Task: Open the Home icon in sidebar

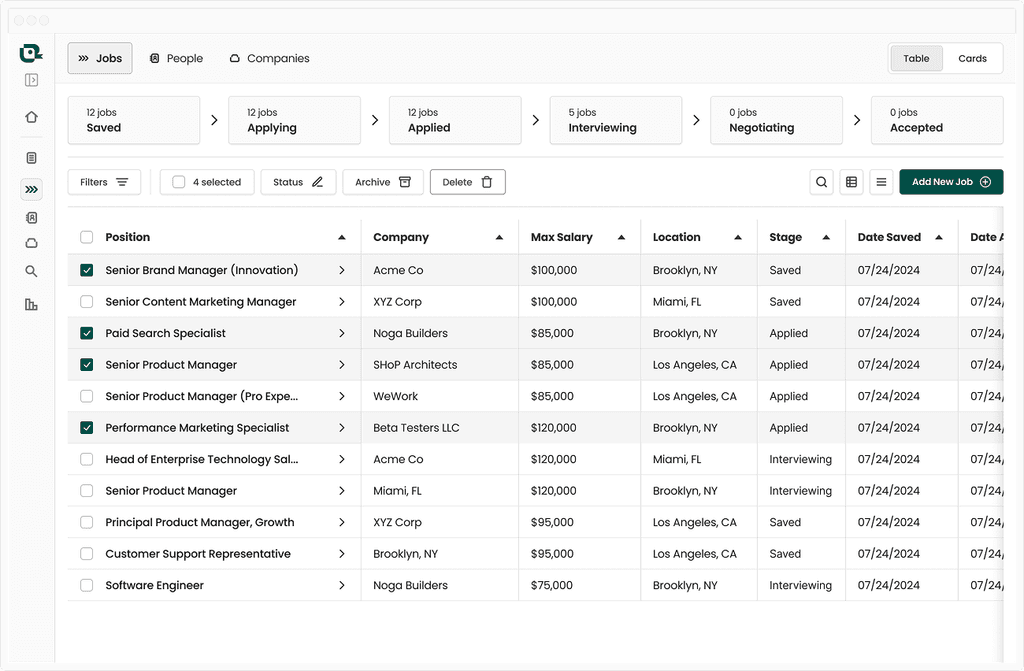Action: point(31,117)
